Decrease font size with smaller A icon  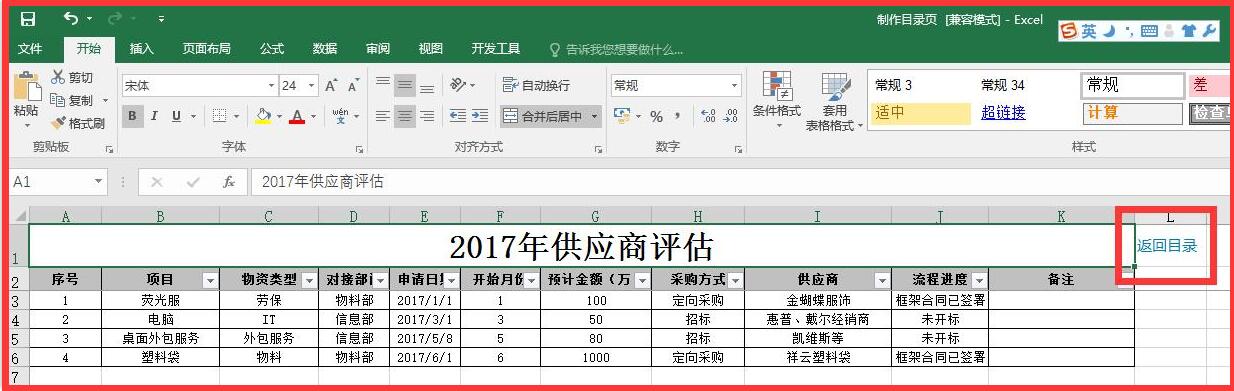pyautogui.click(x=354, y=86)
